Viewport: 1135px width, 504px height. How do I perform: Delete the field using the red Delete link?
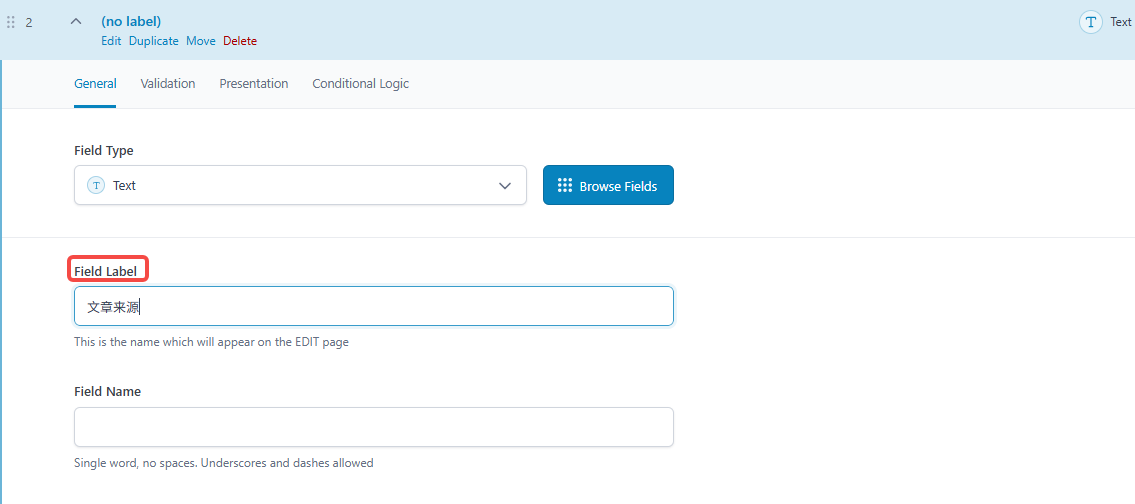240,41
